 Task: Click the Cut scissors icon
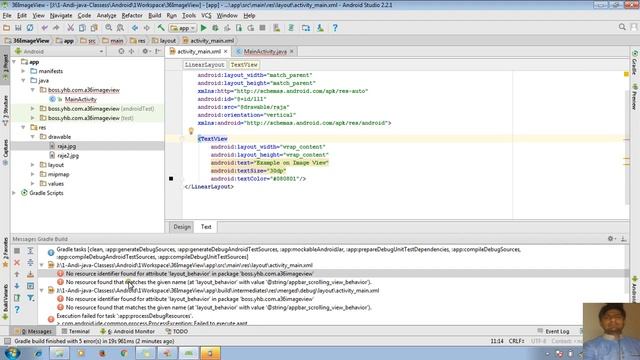[70, 28]
